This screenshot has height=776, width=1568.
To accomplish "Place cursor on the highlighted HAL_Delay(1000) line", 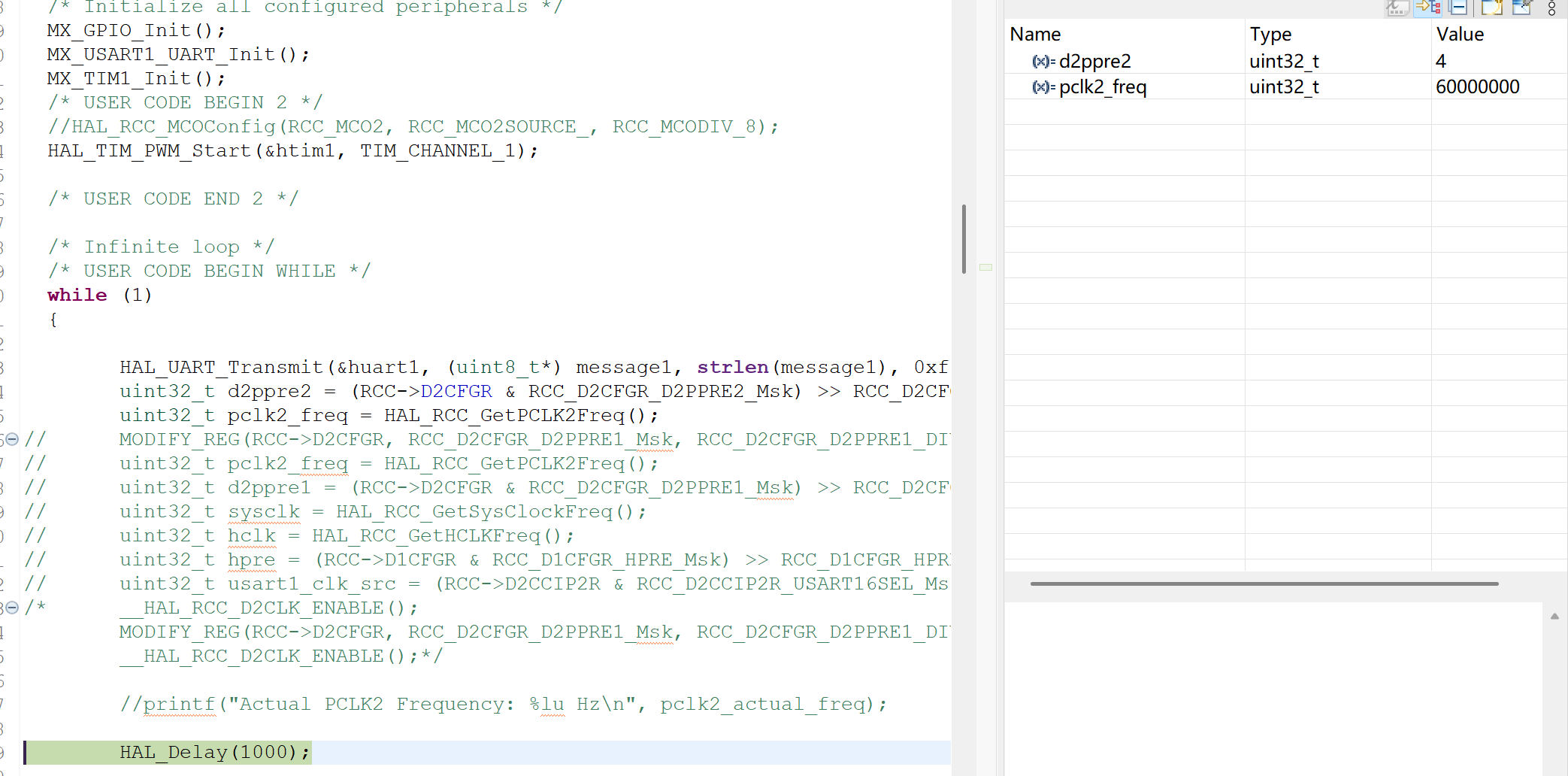I will (x=214, y=752).
